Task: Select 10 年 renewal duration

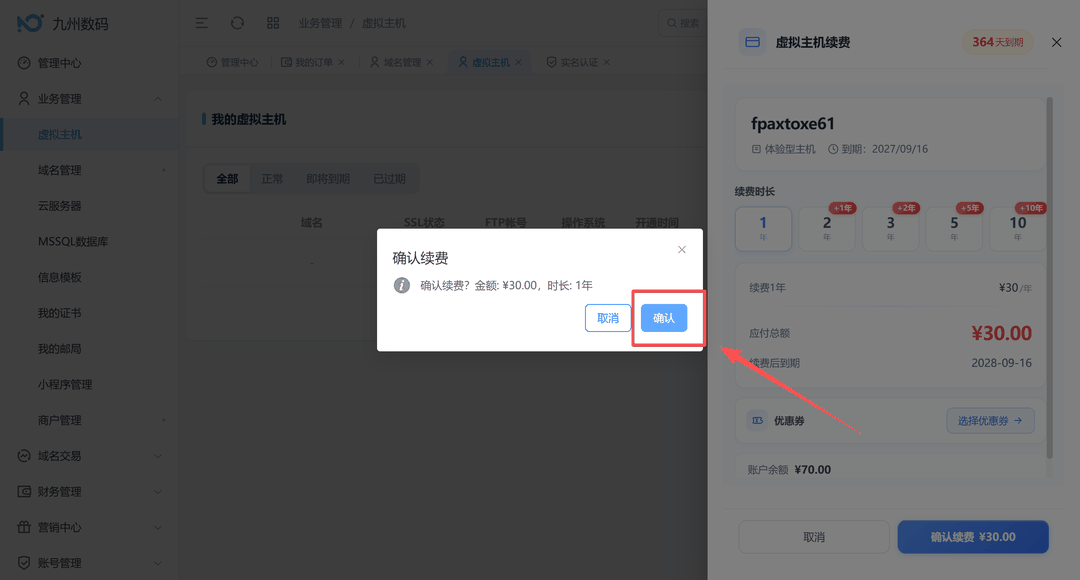Action: 1017,228
